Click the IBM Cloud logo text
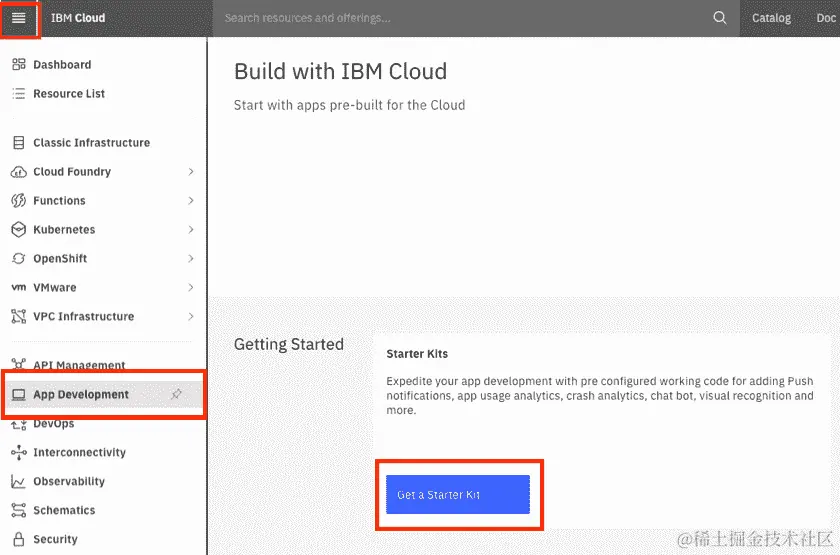 tap(78, 18)
